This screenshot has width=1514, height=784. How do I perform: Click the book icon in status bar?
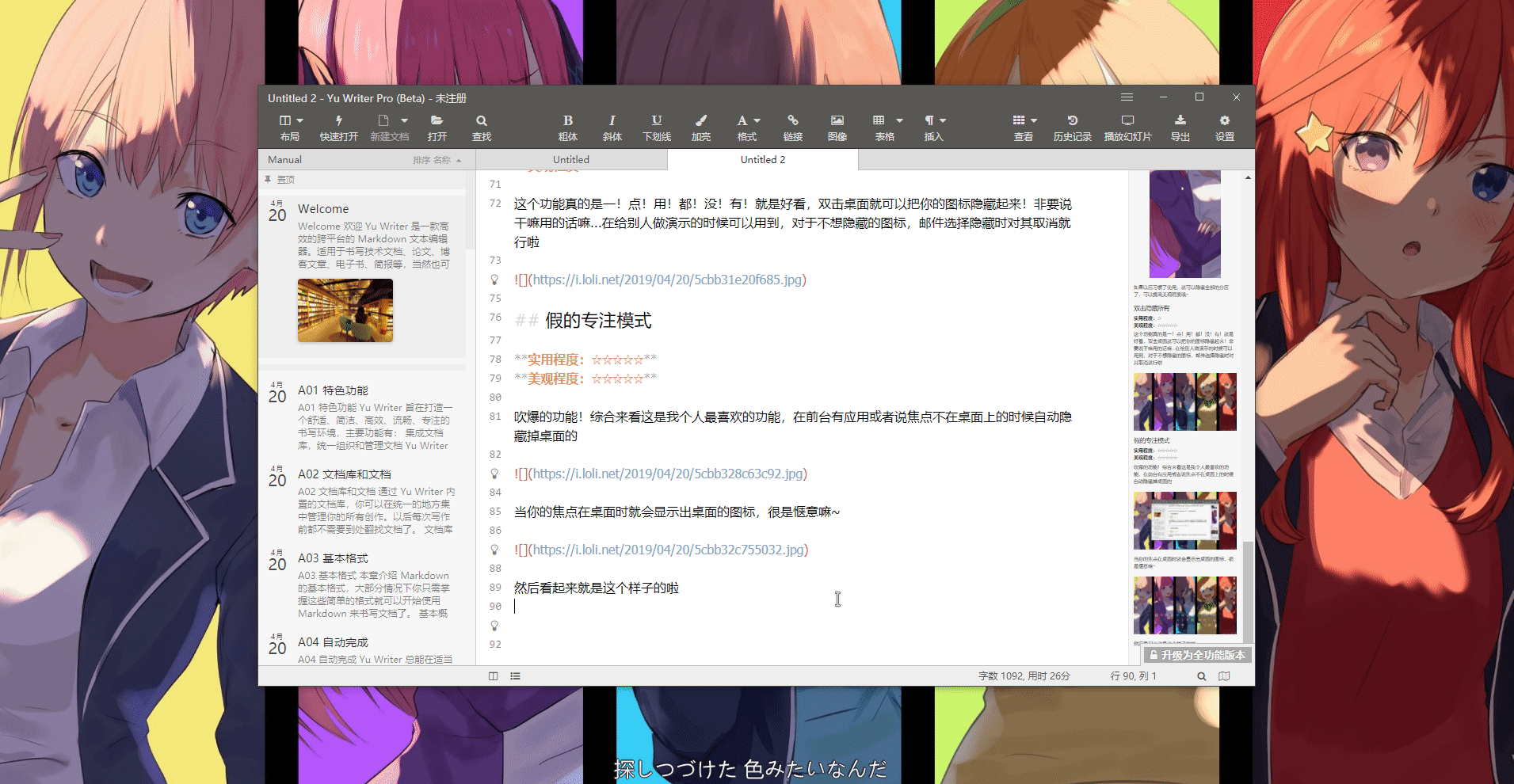point(1224,676)
